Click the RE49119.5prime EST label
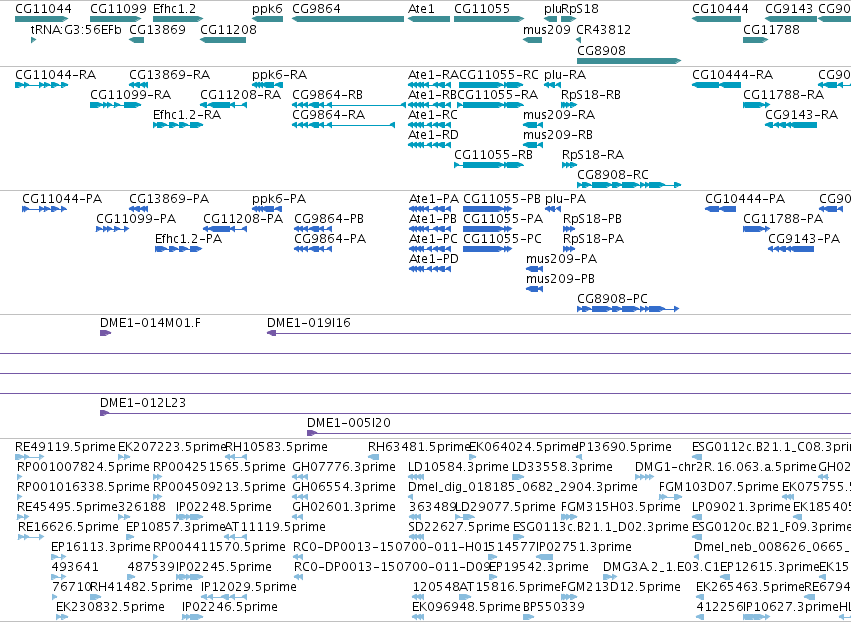The height and width of the screenshot is (622, 851). click(65, 447)
